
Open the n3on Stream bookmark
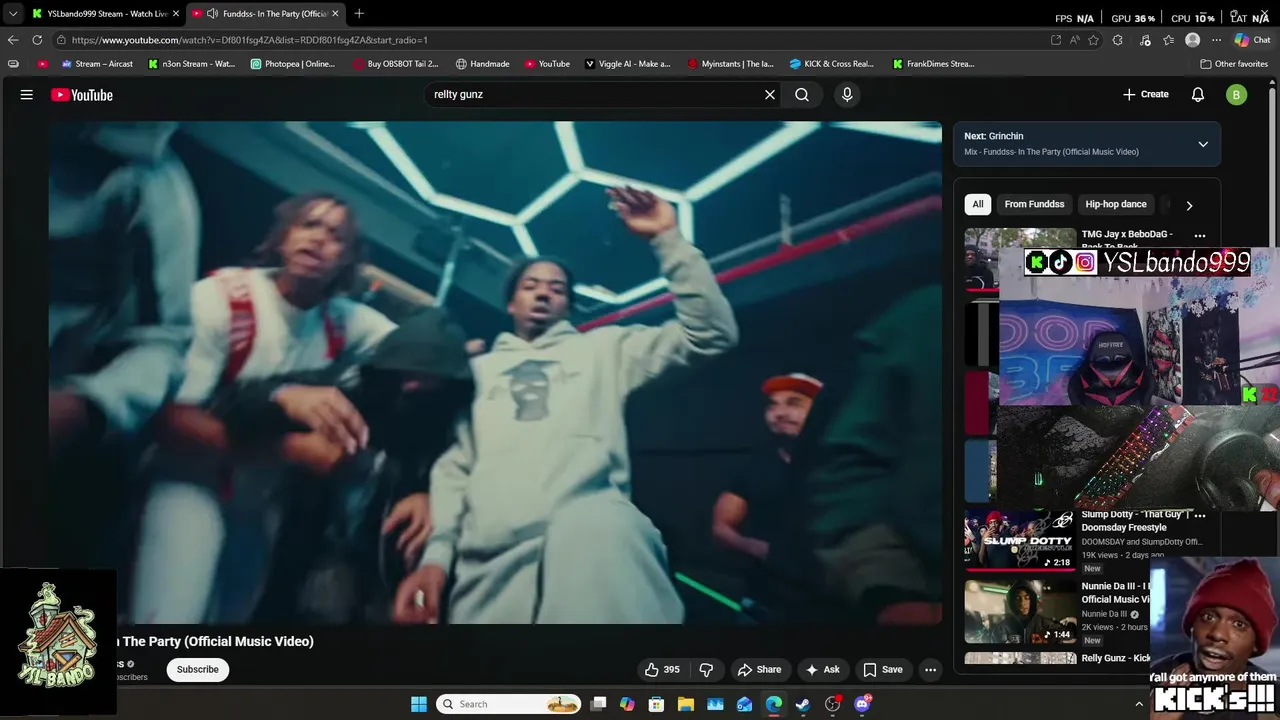(x=191, y=64)
